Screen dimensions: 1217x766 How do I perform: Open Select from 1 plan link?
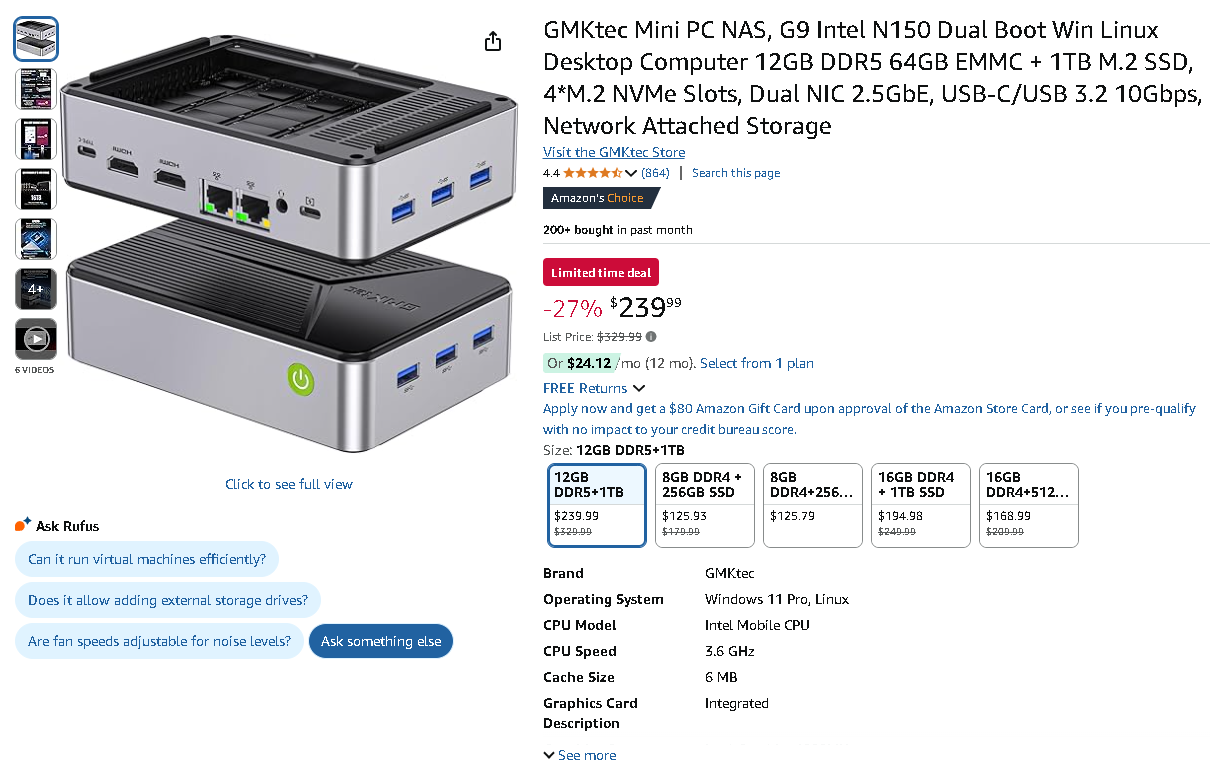pyautogui.click(x=757, y=363)
